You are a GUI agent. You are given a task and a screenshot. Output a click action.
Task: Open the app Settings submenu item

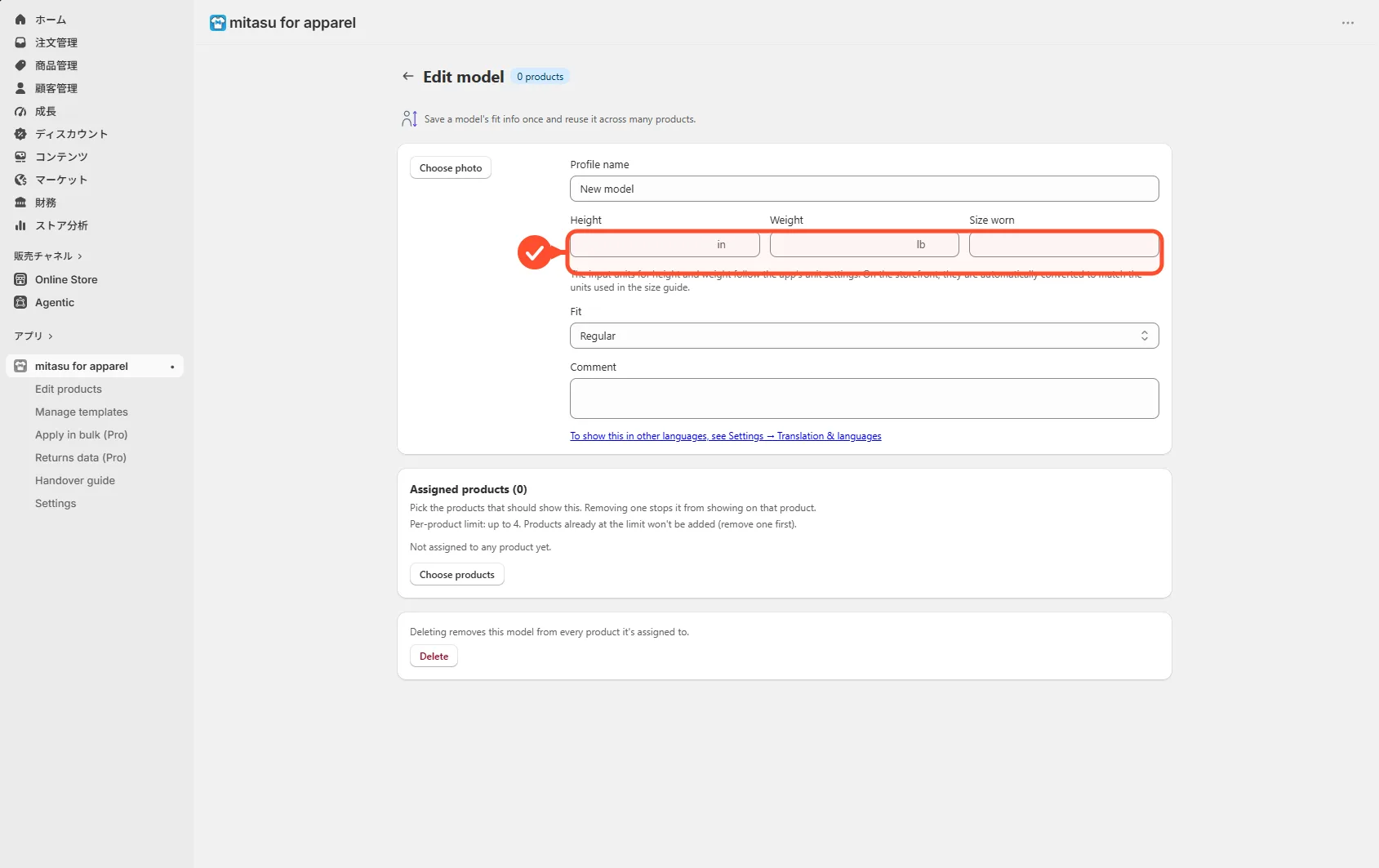click(x=56, y=503)
